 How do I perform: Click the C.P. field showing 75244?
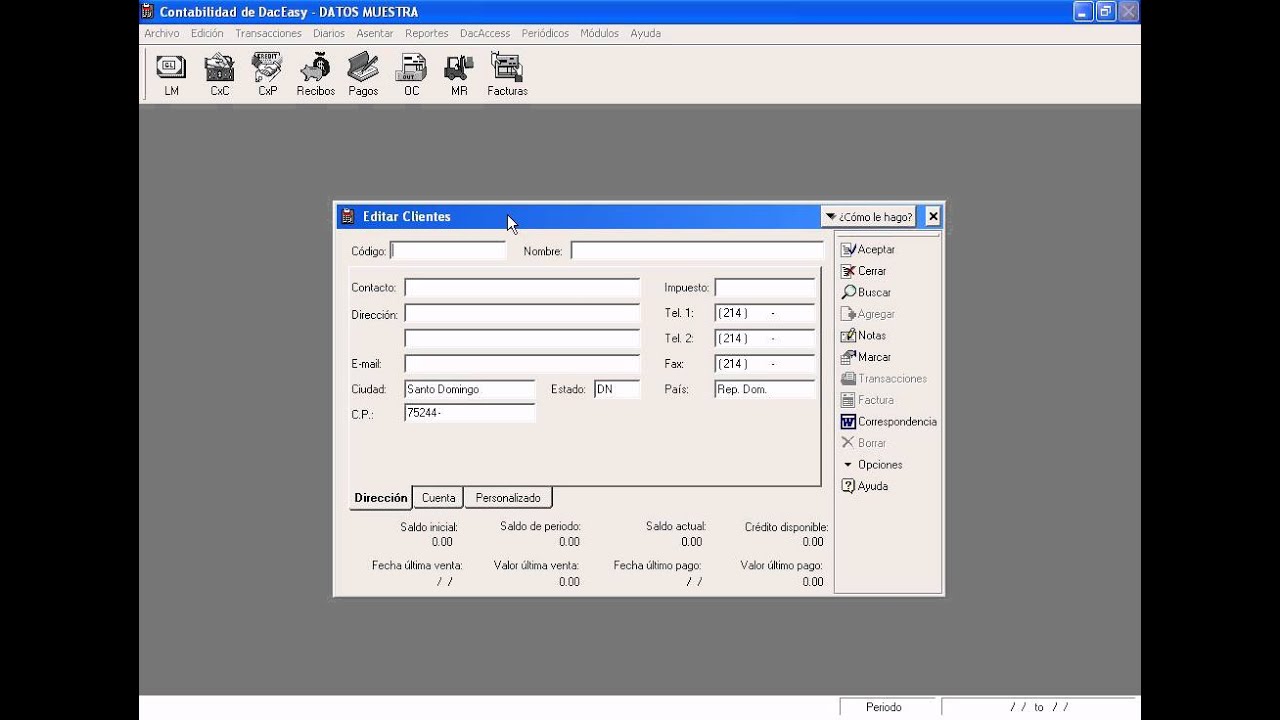click(x=470, y=412)
